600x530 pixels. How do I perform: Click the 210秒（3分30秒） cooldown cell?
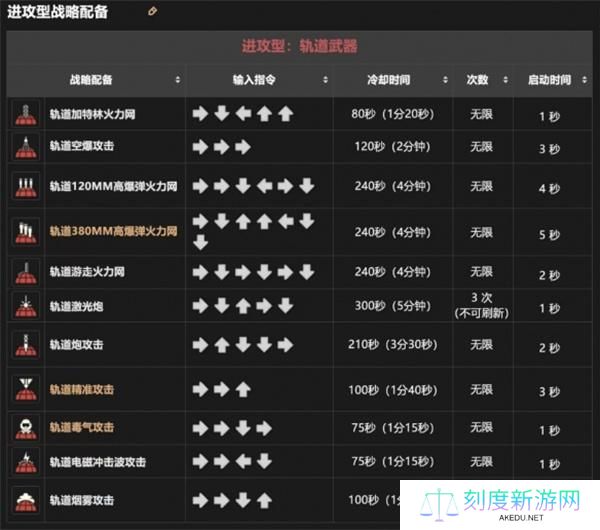pos(393,344)
